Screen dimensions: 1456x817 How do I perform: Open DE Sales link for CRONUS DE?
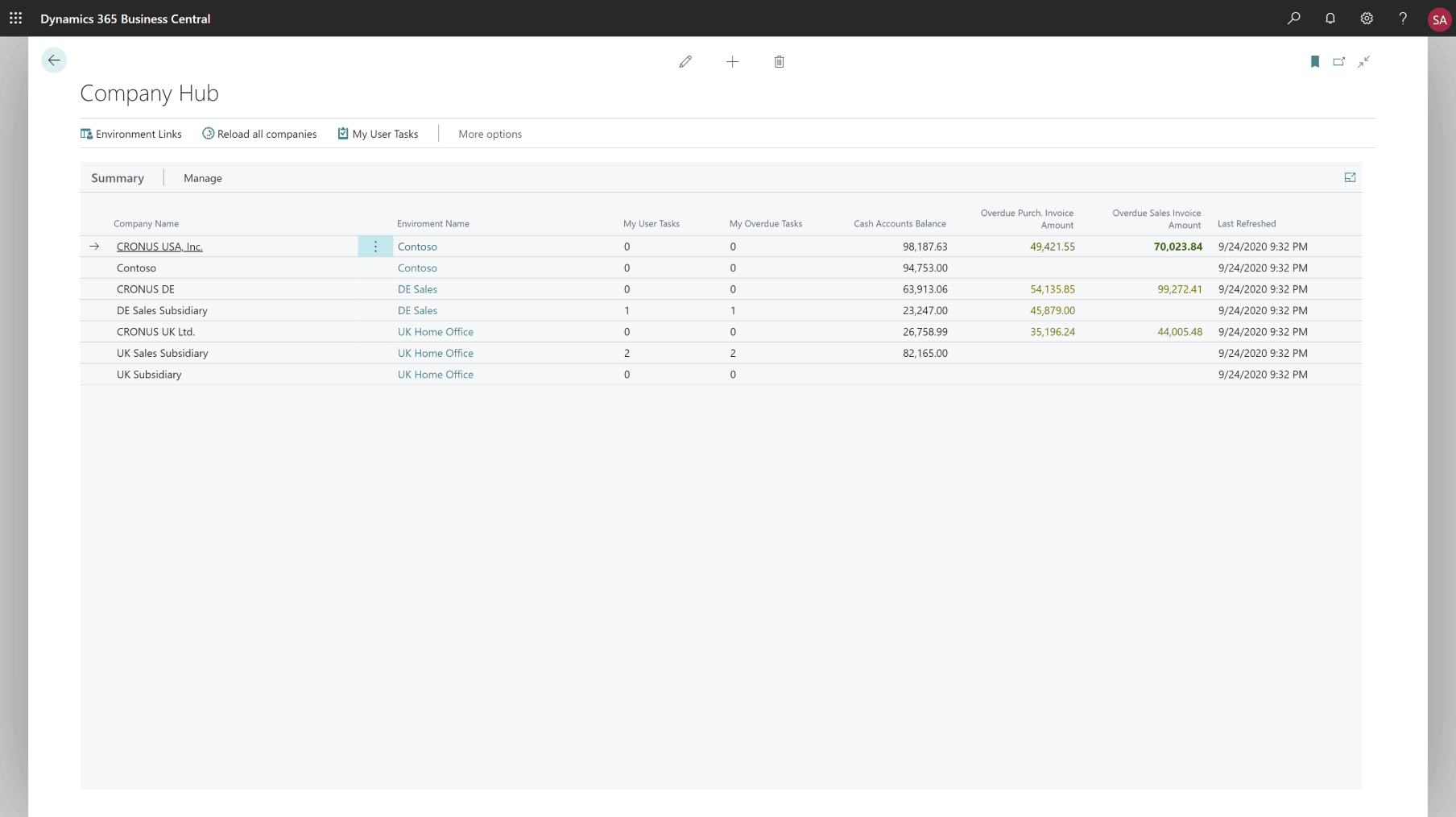click(417, 289)
